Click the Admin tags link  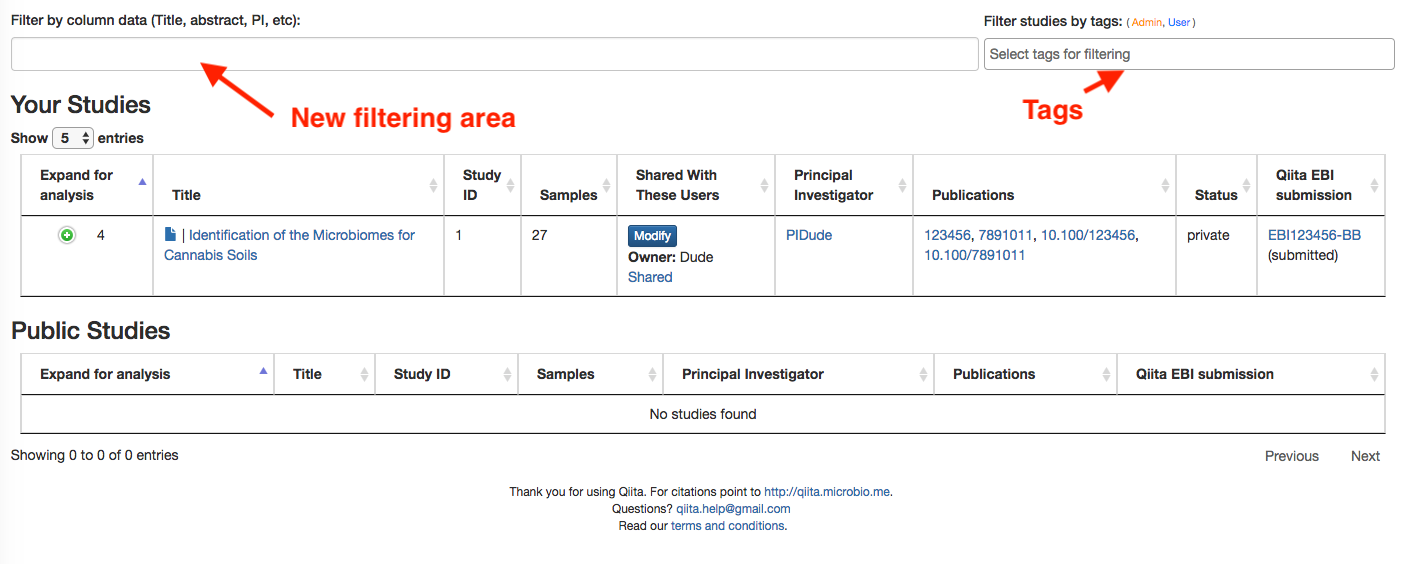pos(1147,22)
